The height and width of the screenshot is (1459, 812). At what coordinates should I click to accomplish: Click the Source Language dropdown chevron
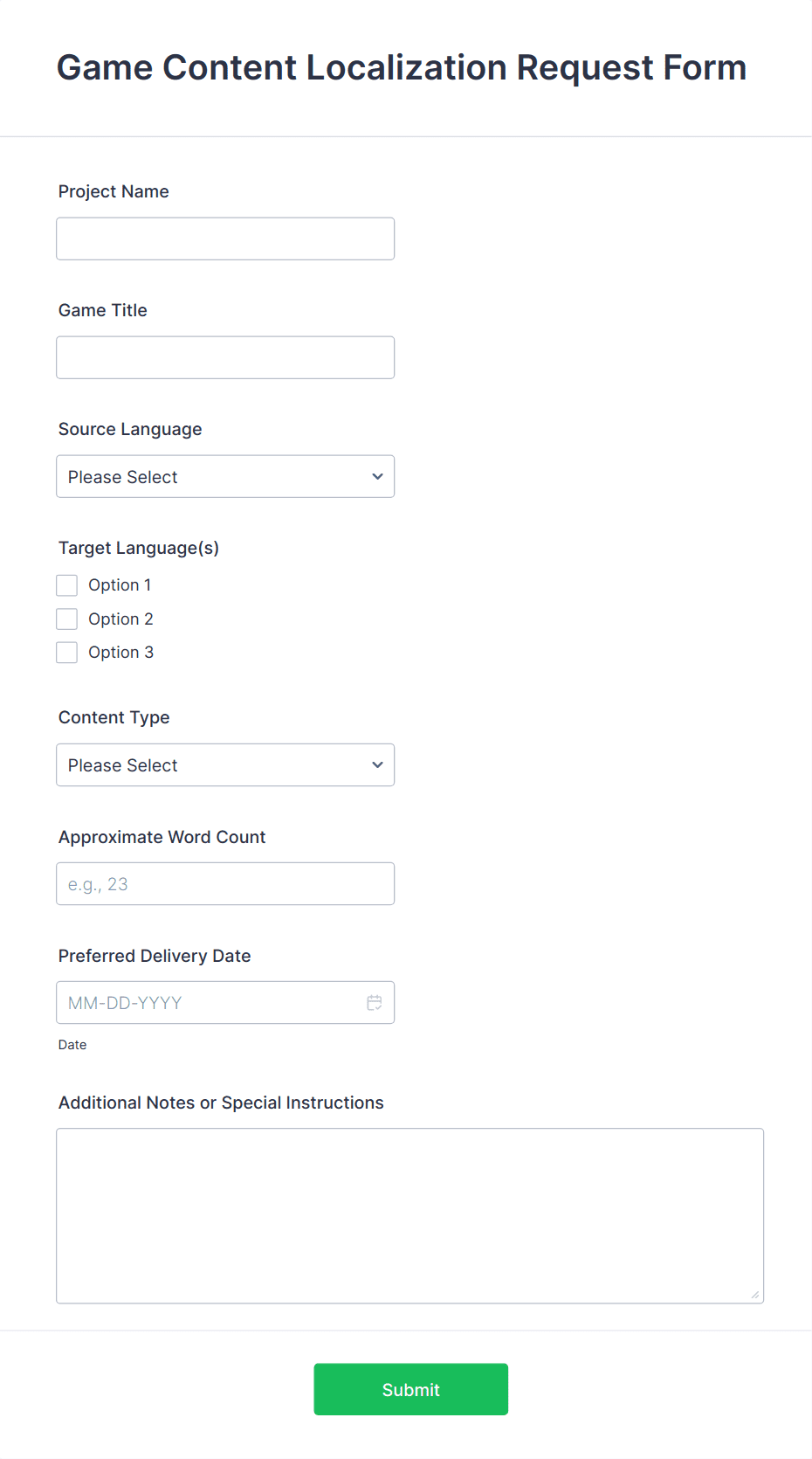[377, 477]
